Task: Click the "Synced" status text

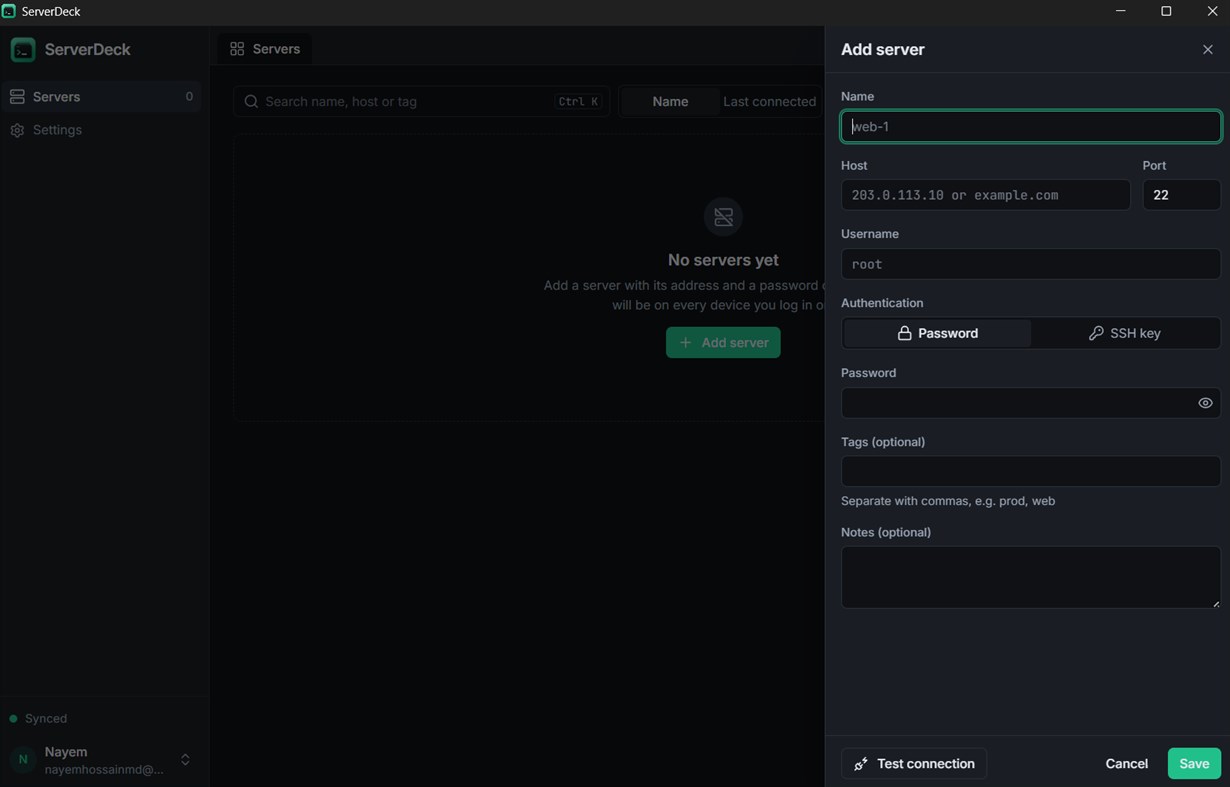Action: pyautogui.click(x=46, y=718)
